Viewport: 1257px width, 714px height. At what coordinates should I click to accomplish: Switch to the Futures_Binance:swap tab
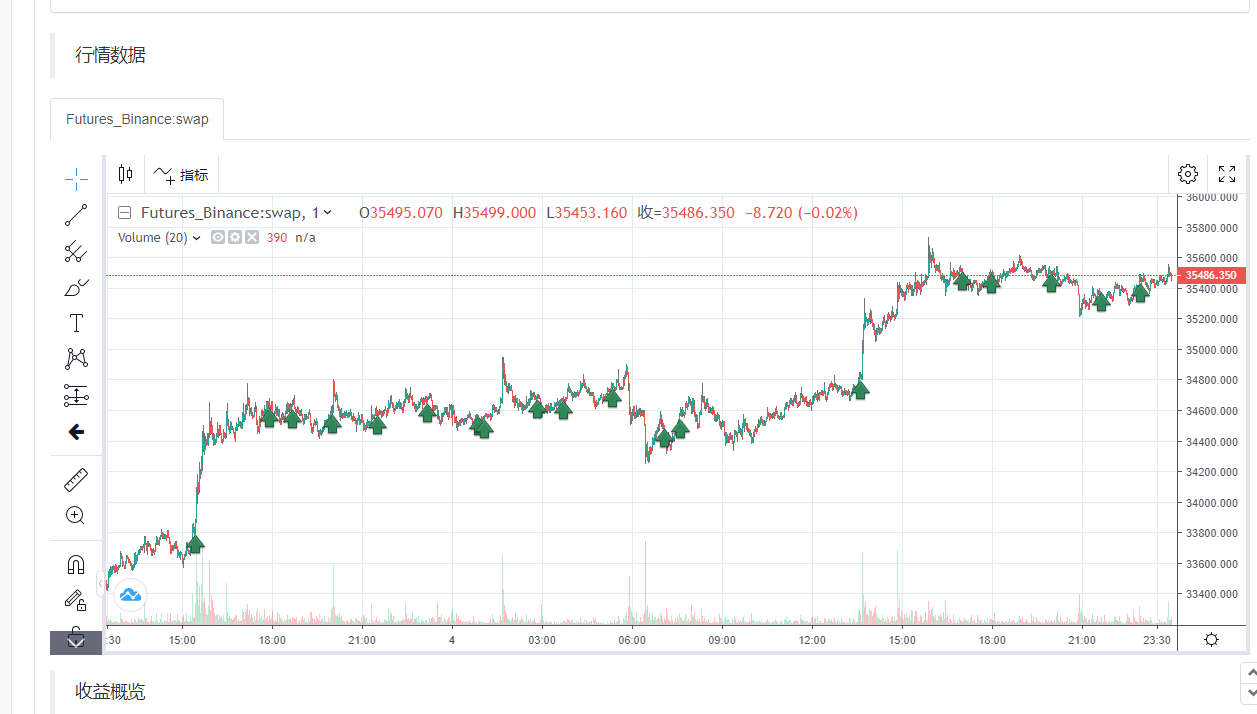click(137, 119)
